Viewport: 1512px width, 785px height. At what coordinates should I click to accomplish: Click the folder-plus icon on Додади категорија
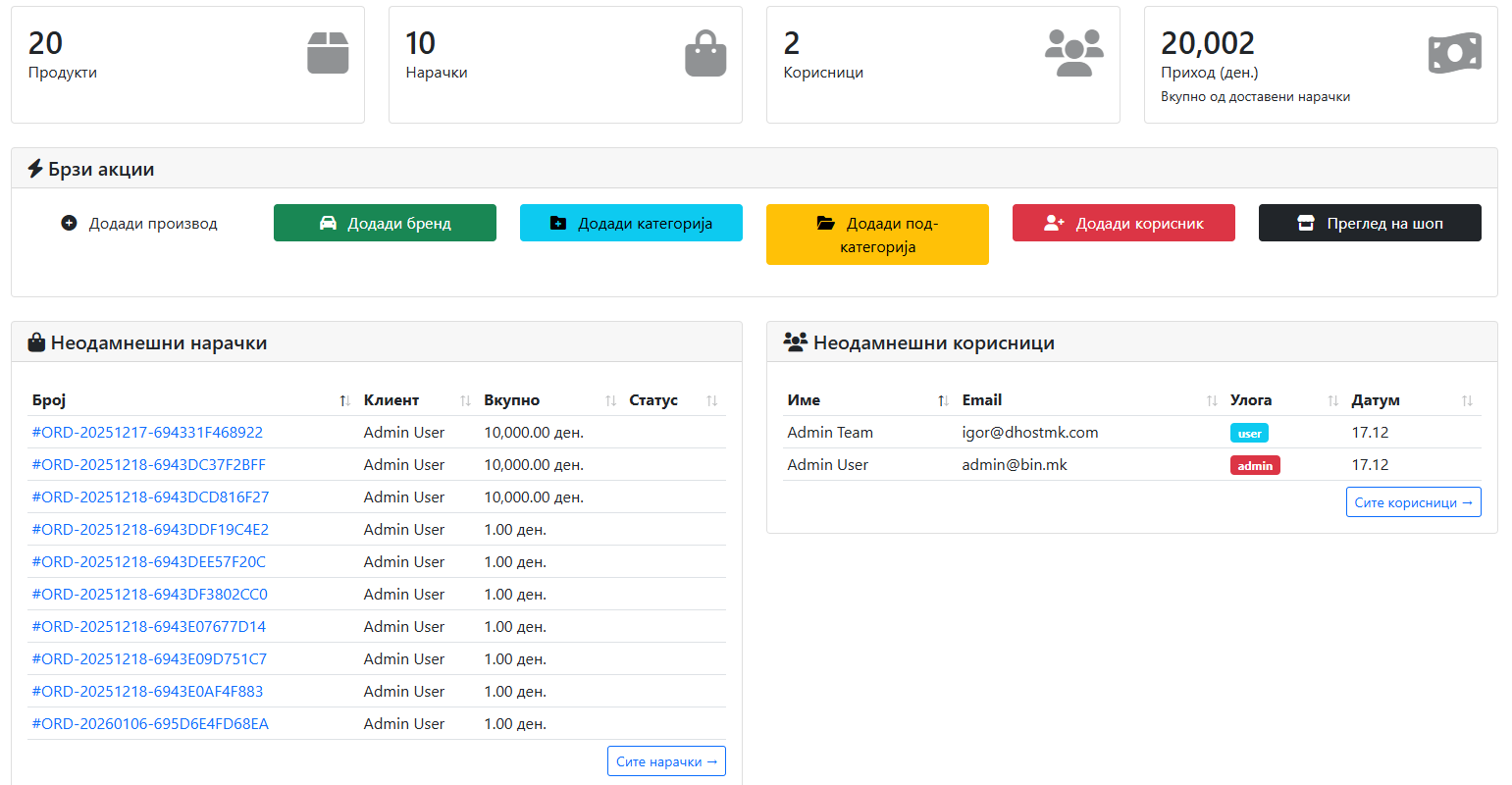pyautogui.click(x=558, y=224)
